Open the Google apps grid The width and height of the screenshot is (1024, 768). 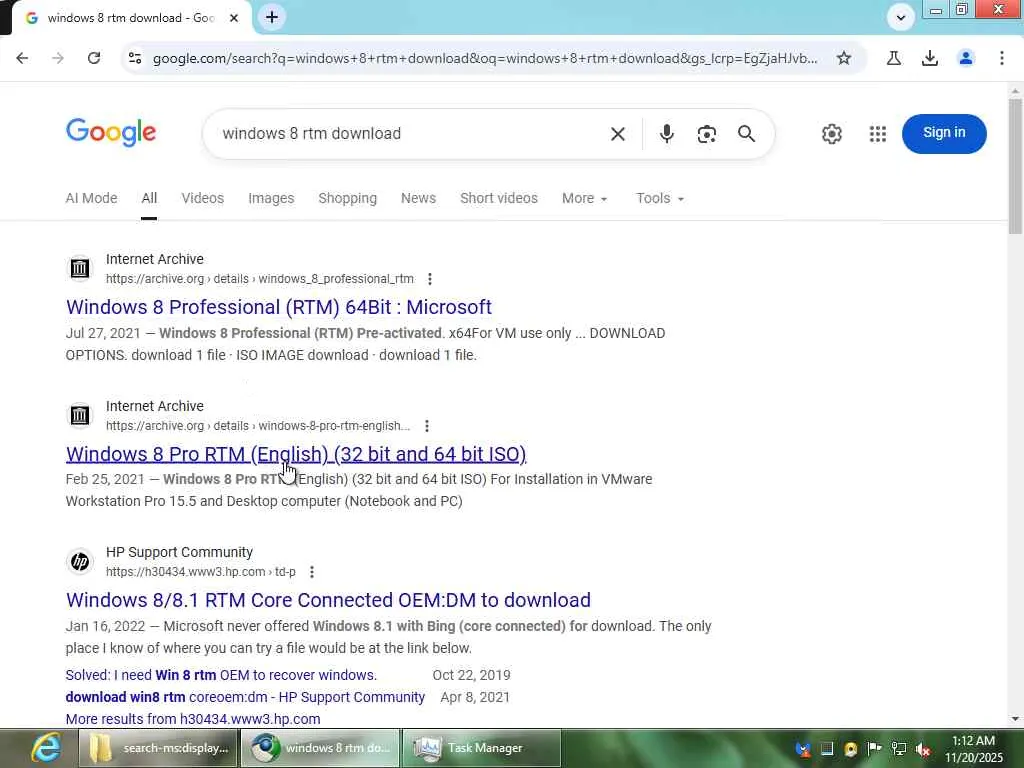tap(878, 134)
